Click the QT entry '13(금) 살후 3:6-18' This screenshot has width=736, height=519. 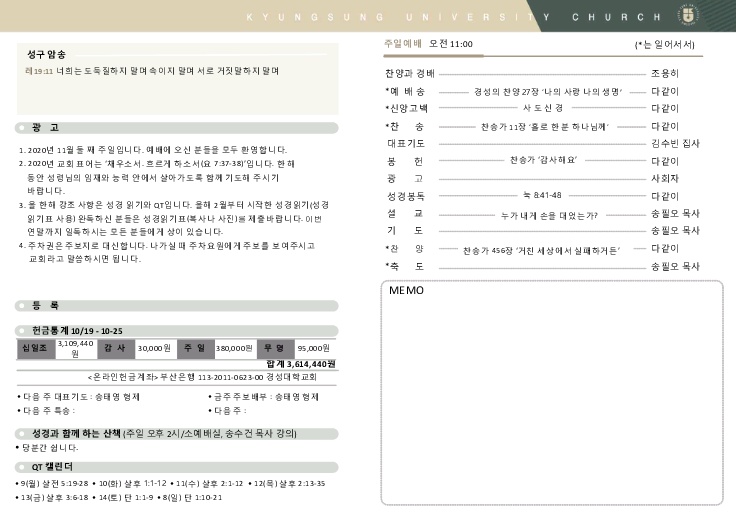52,498
